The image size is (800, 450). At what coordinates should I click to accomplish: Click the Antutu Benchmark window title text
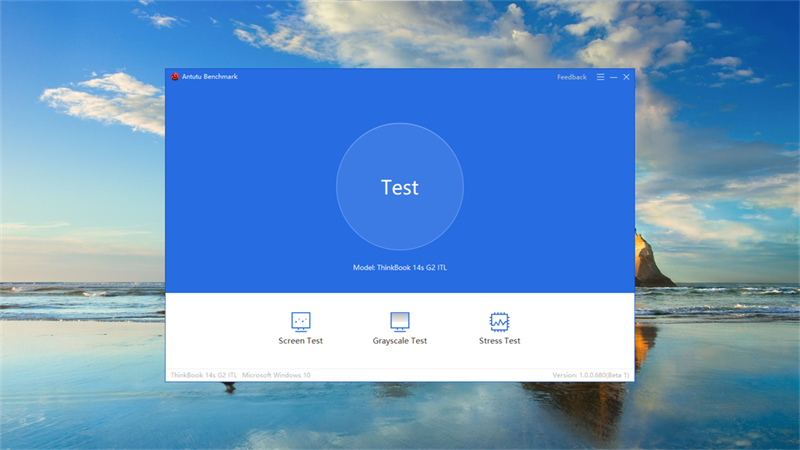[210, 77]
